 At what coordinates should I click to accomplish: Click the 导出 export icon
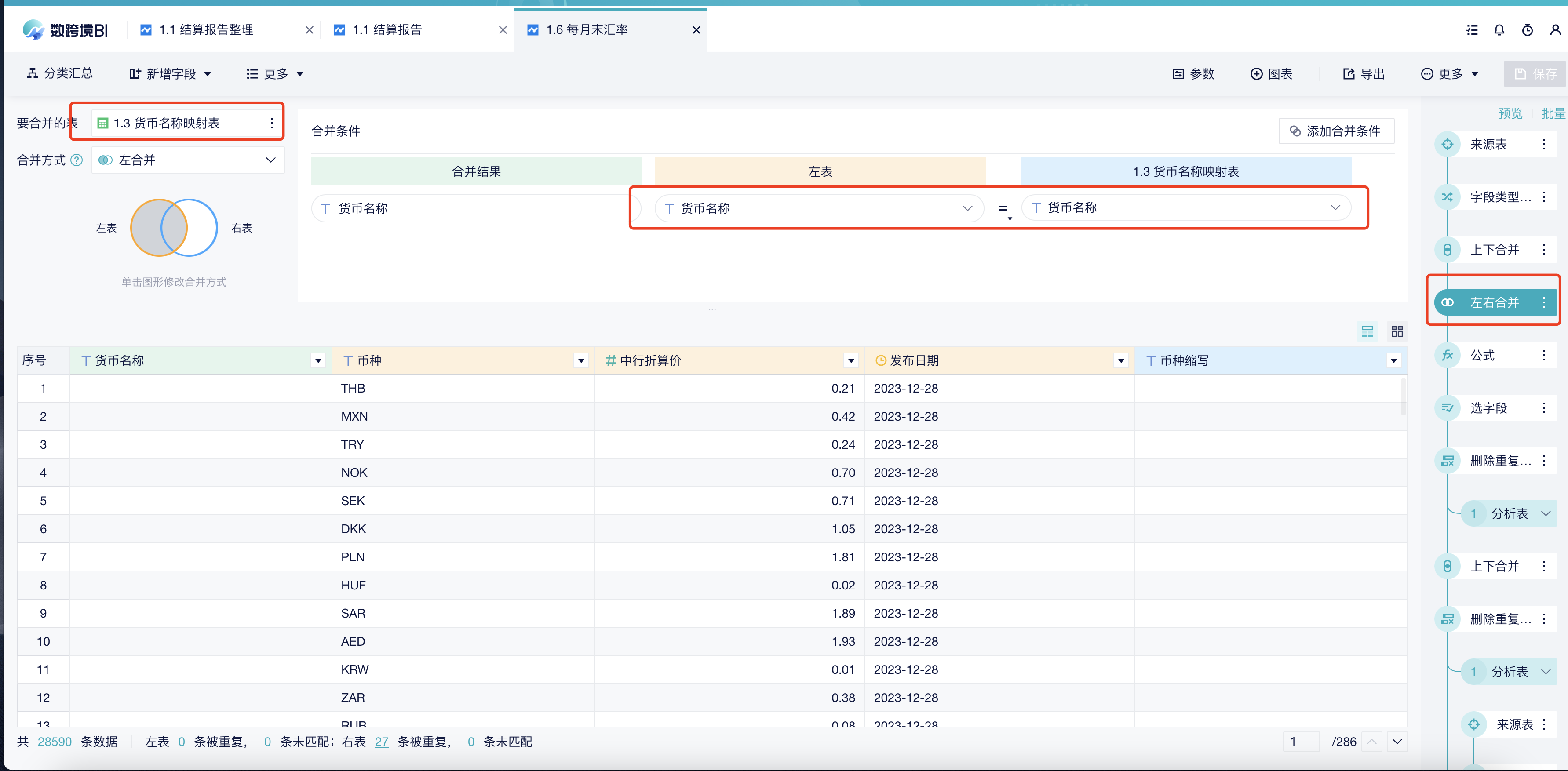click(1363, 73)
